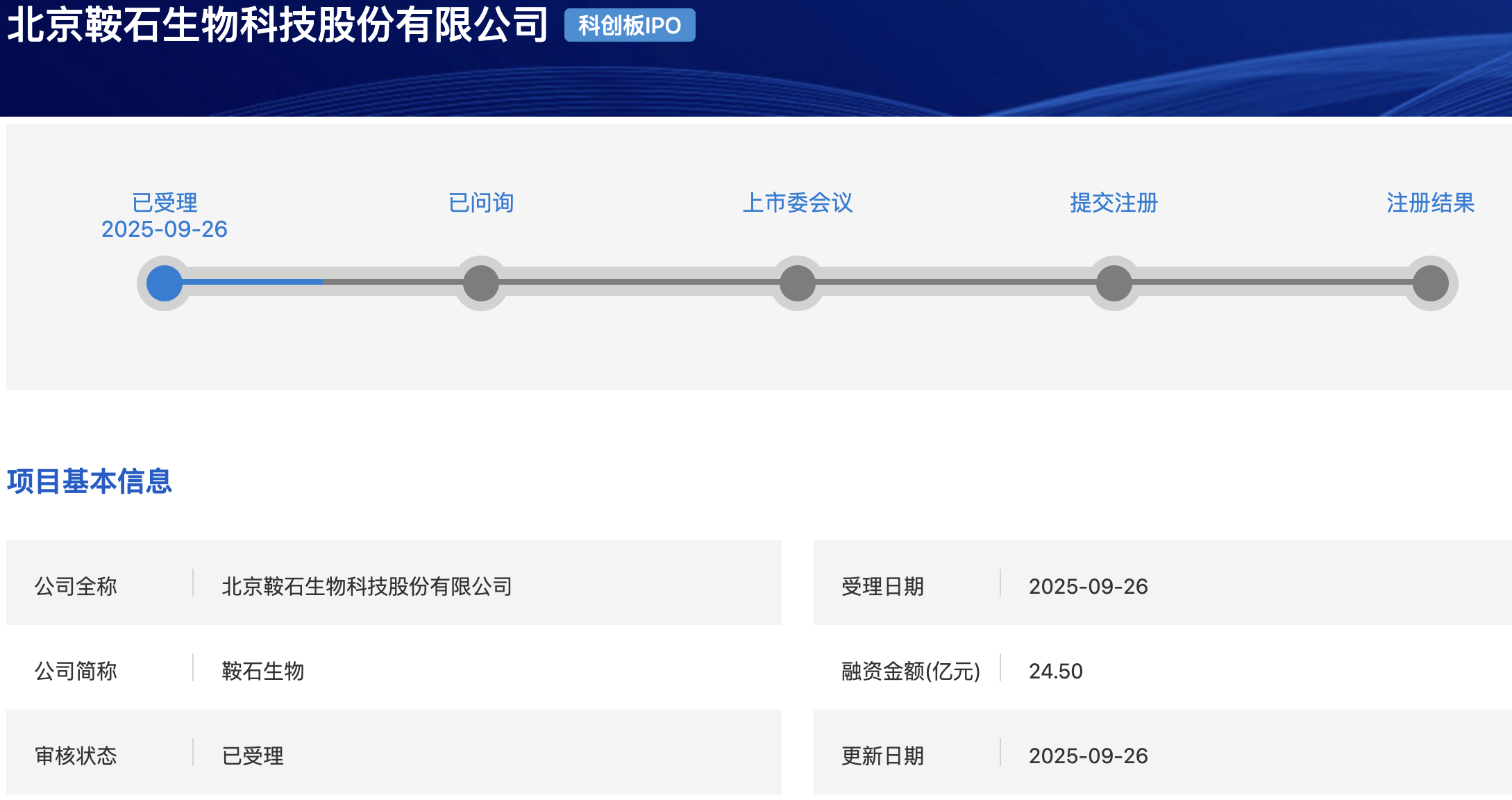Select the 已问询 stage label
The image size is (1512, 800).
coord(481,203)
